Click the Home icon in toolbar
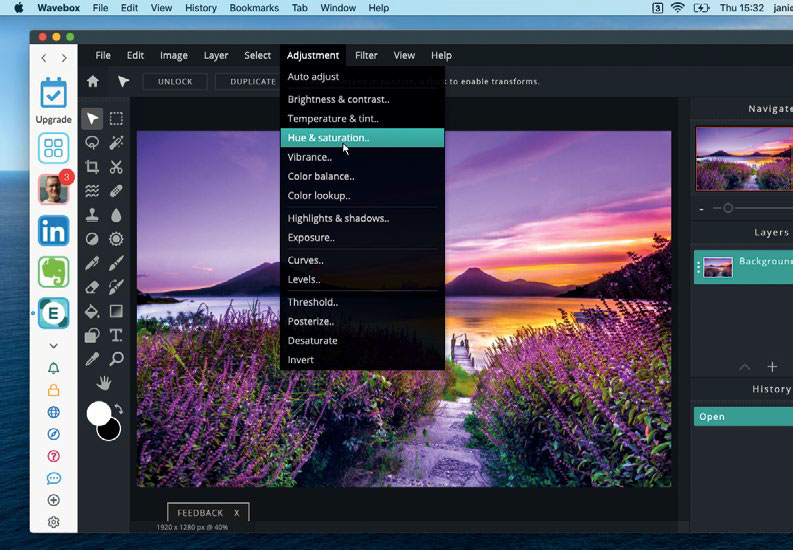This screenshot has height=550, width=793. 93,81
